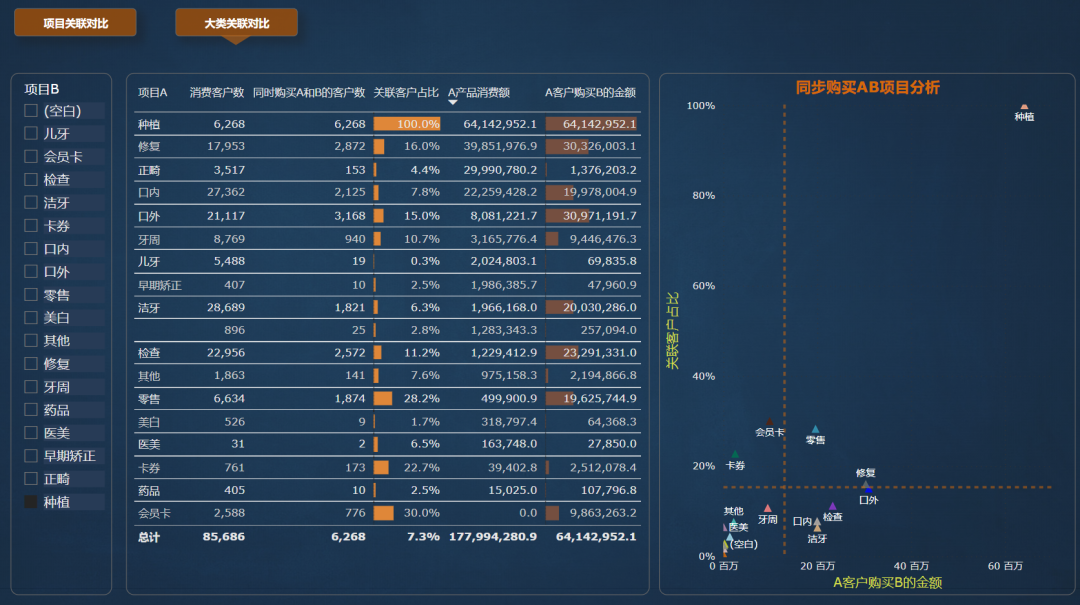Select the 洁牙 row label in table
1080x605 pixels.
coord(149,308)
